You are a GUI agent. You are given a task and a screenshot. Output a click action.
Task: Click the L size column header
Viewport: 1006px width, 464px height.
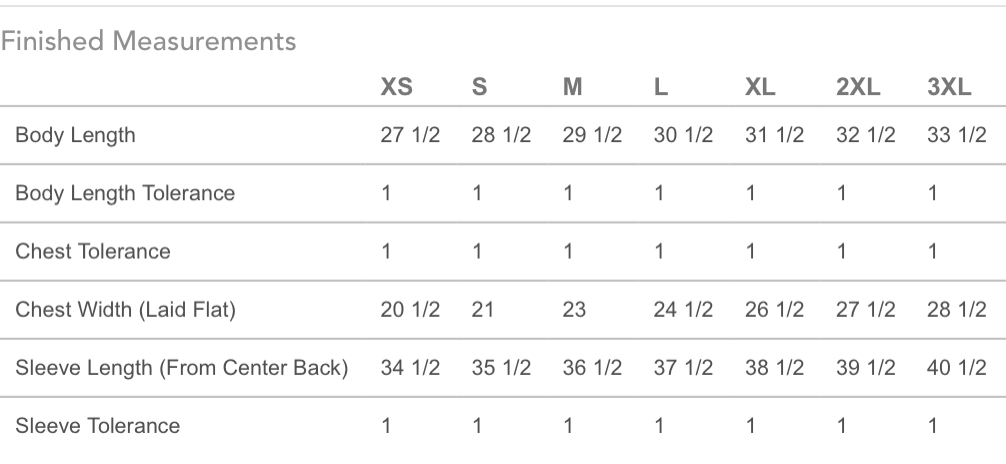coord(660,87)
